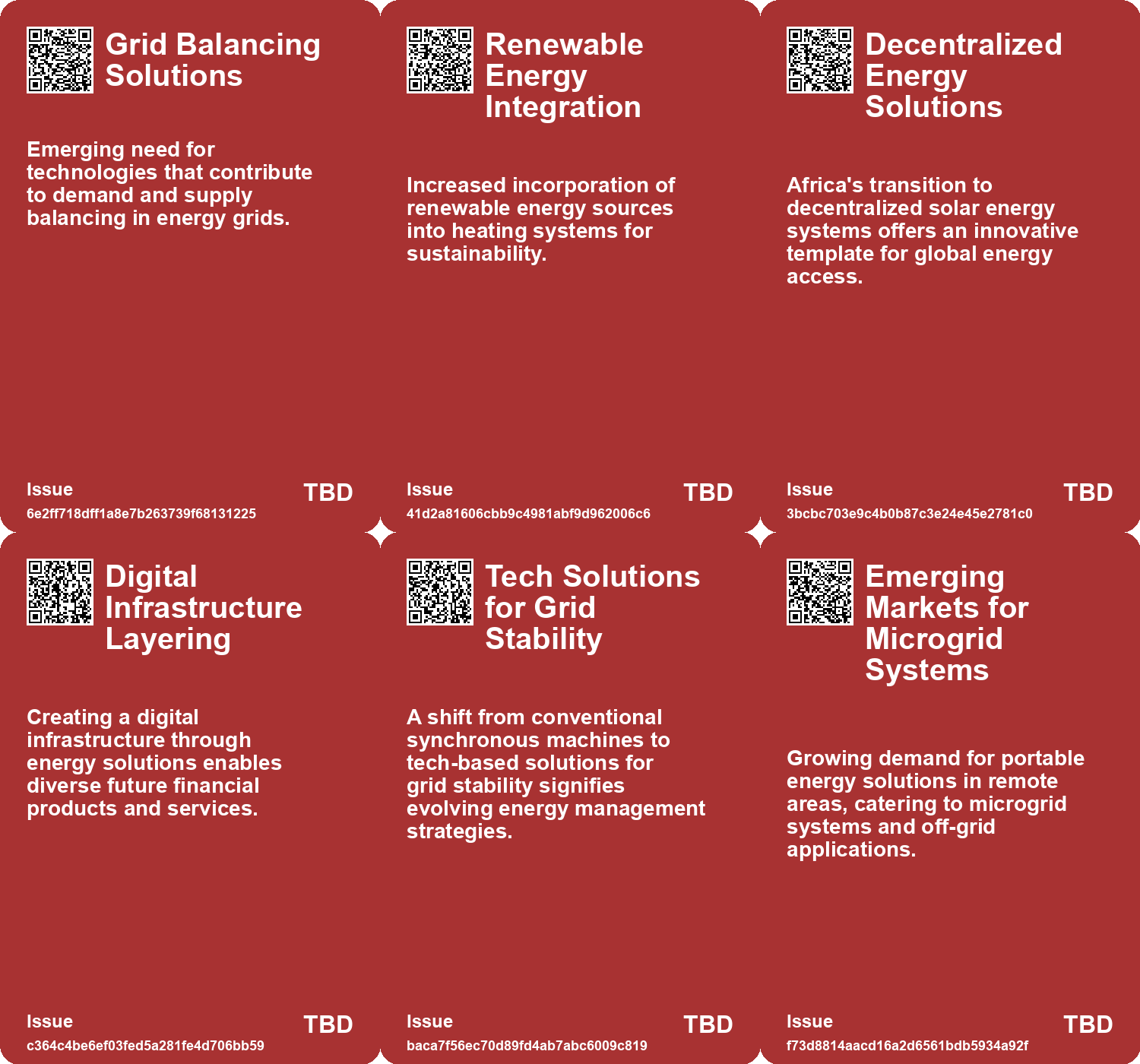Select the ID hash starting with 6e2ff718
The width and height of the screenshot is (1140, 1064).
tap(141, 514)
